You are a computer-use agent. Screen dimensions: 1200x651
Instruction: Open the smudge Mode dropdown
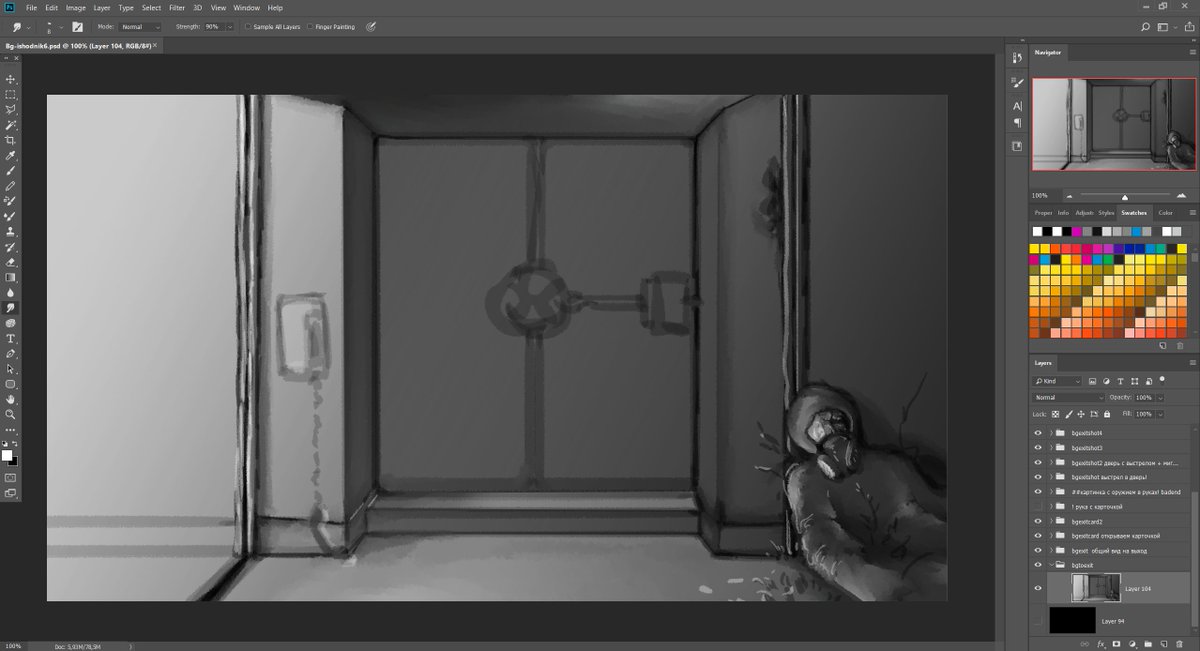(140, 27)
